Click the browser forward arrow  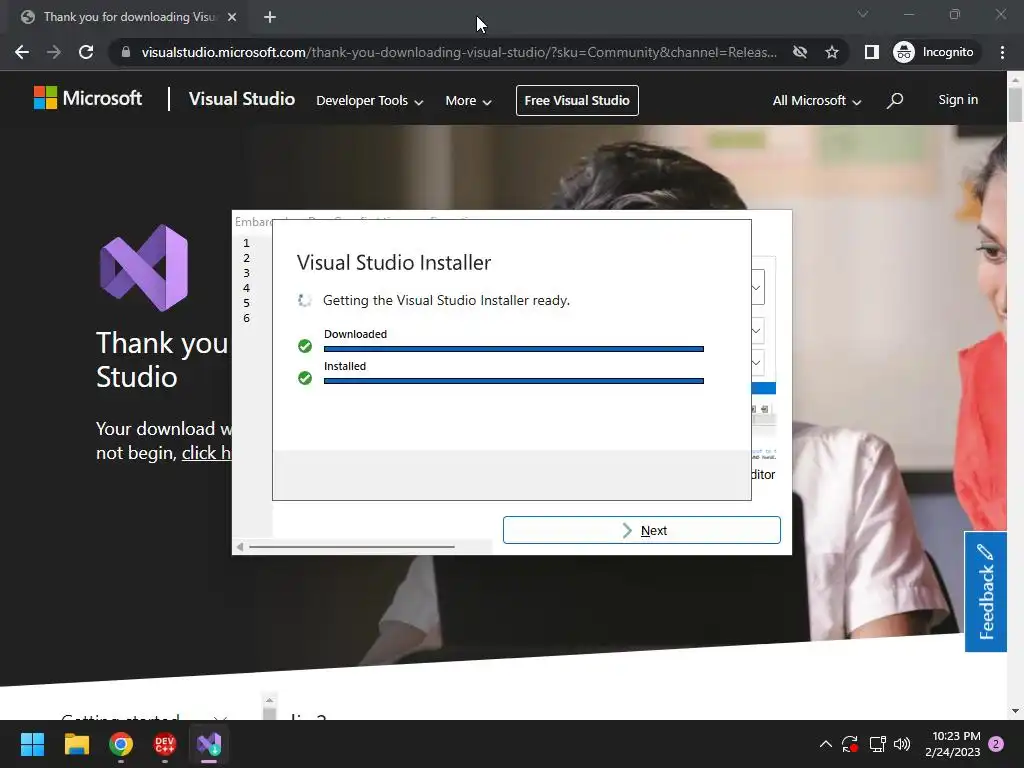click(x=54, y=52)
